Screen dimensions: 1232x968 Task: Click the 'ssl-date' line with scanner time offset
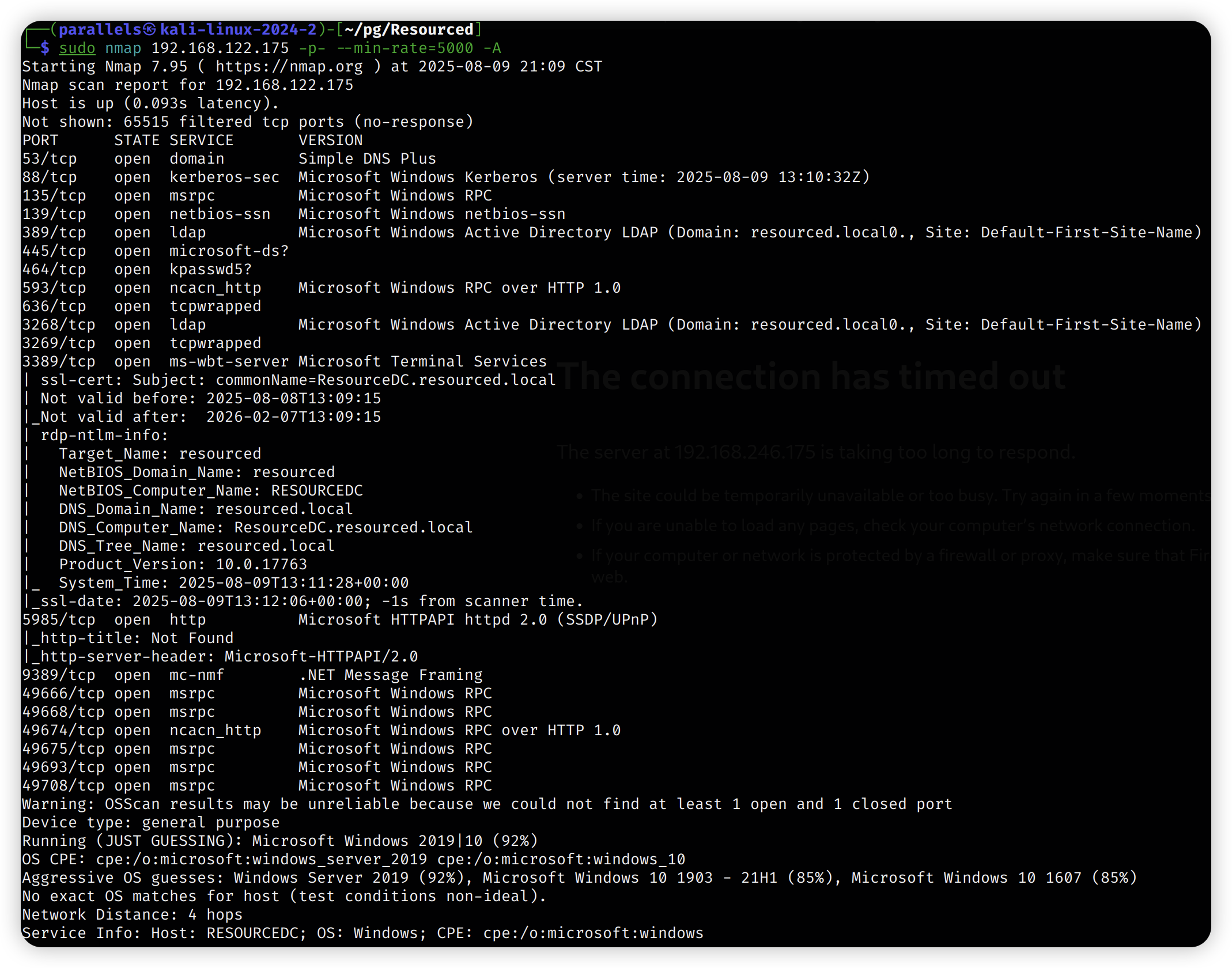[303, 602]
